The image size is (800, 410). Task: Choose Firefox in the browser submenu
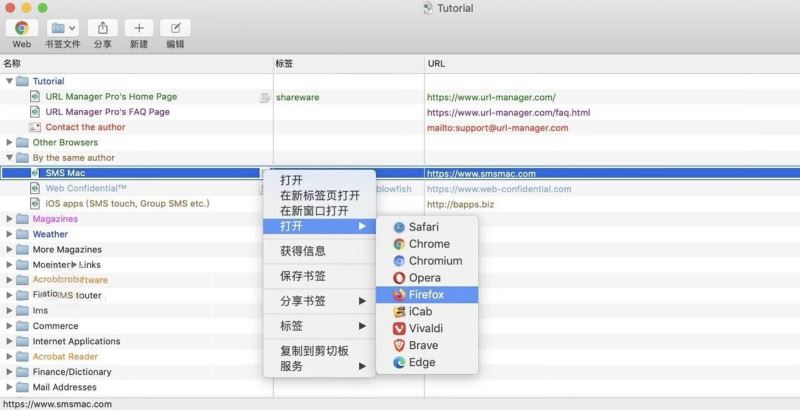click(427, 295)
